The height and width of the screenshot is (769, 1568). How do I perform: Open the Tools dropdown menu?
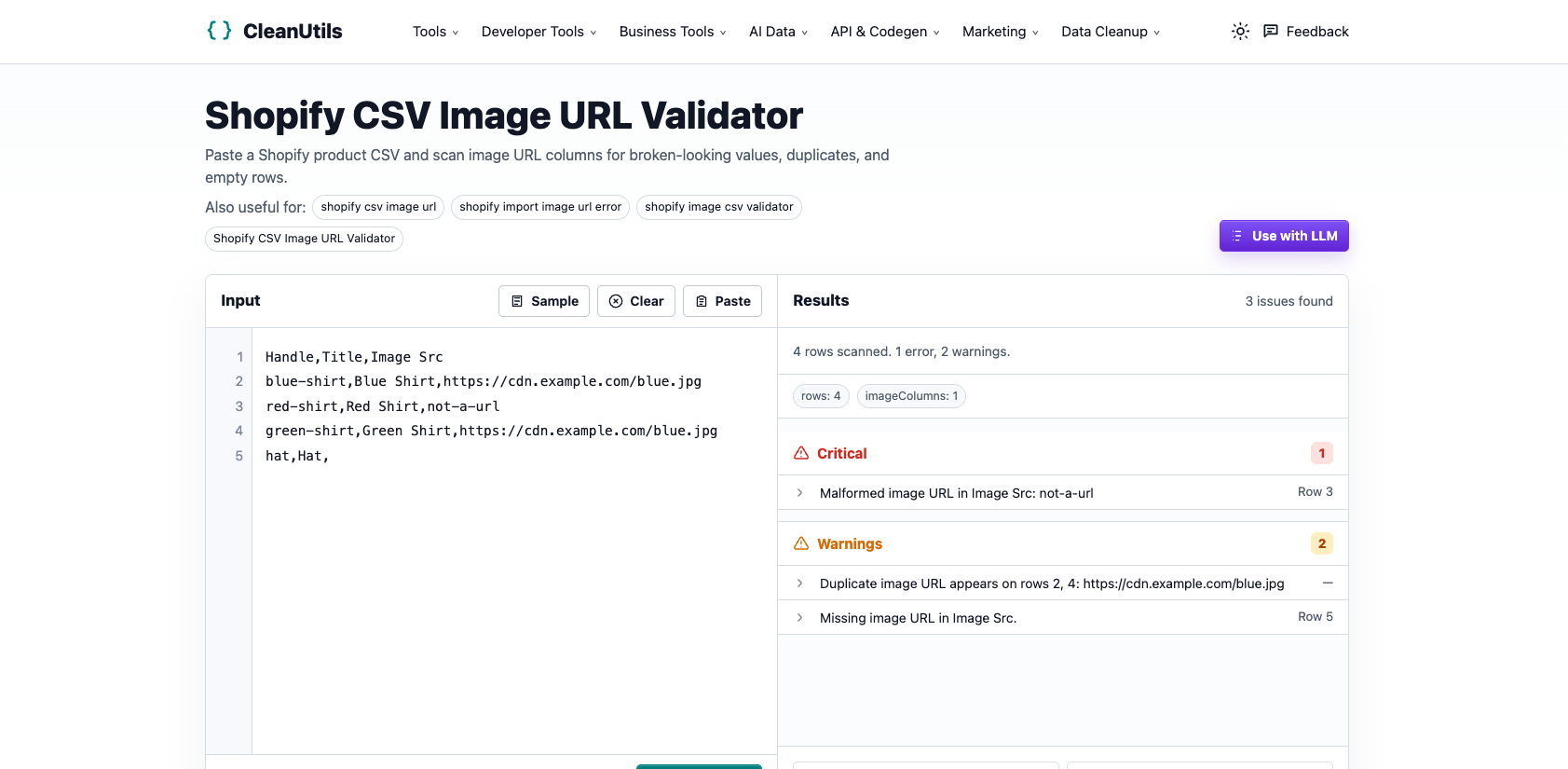point(435,32)
